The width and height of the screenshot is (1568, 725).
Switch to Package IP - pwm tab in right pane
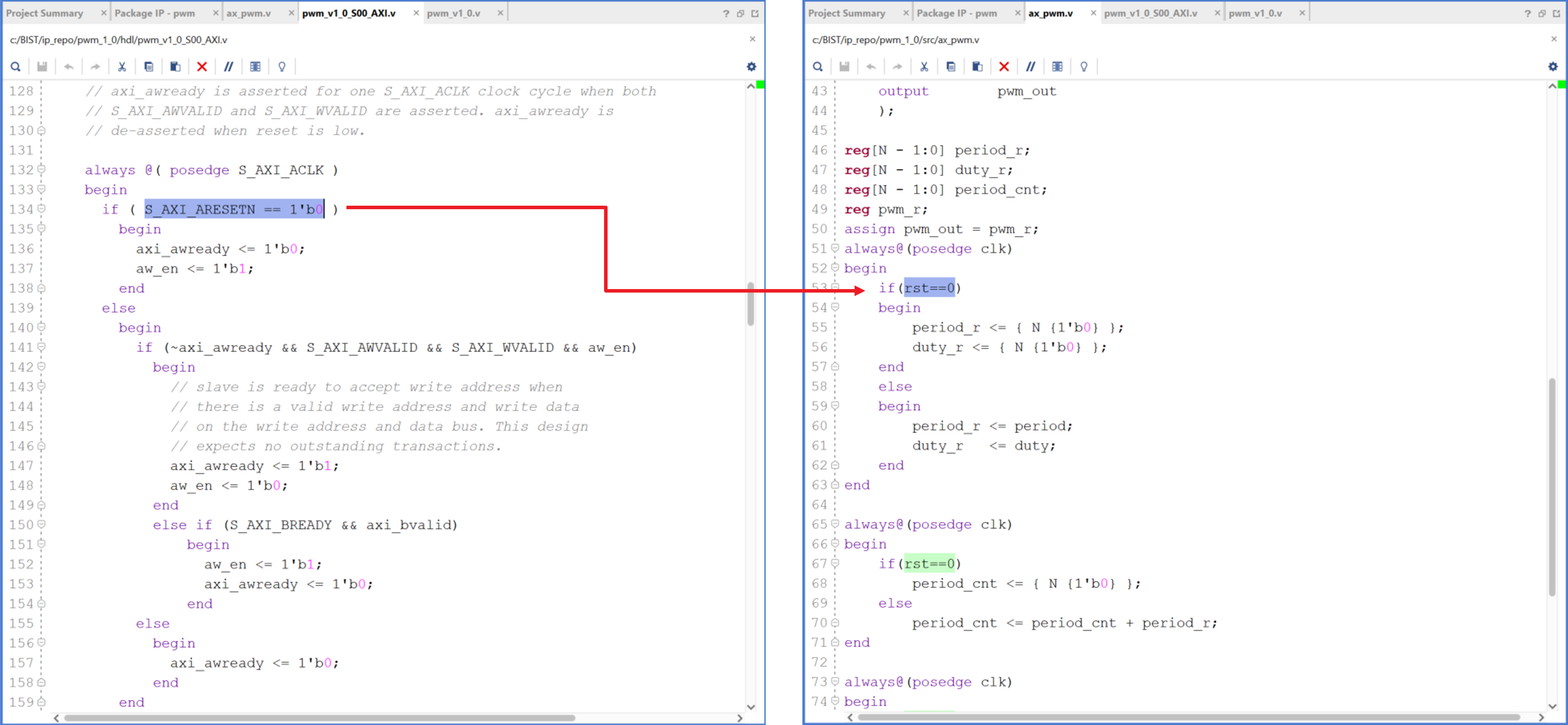coord(956,13)
